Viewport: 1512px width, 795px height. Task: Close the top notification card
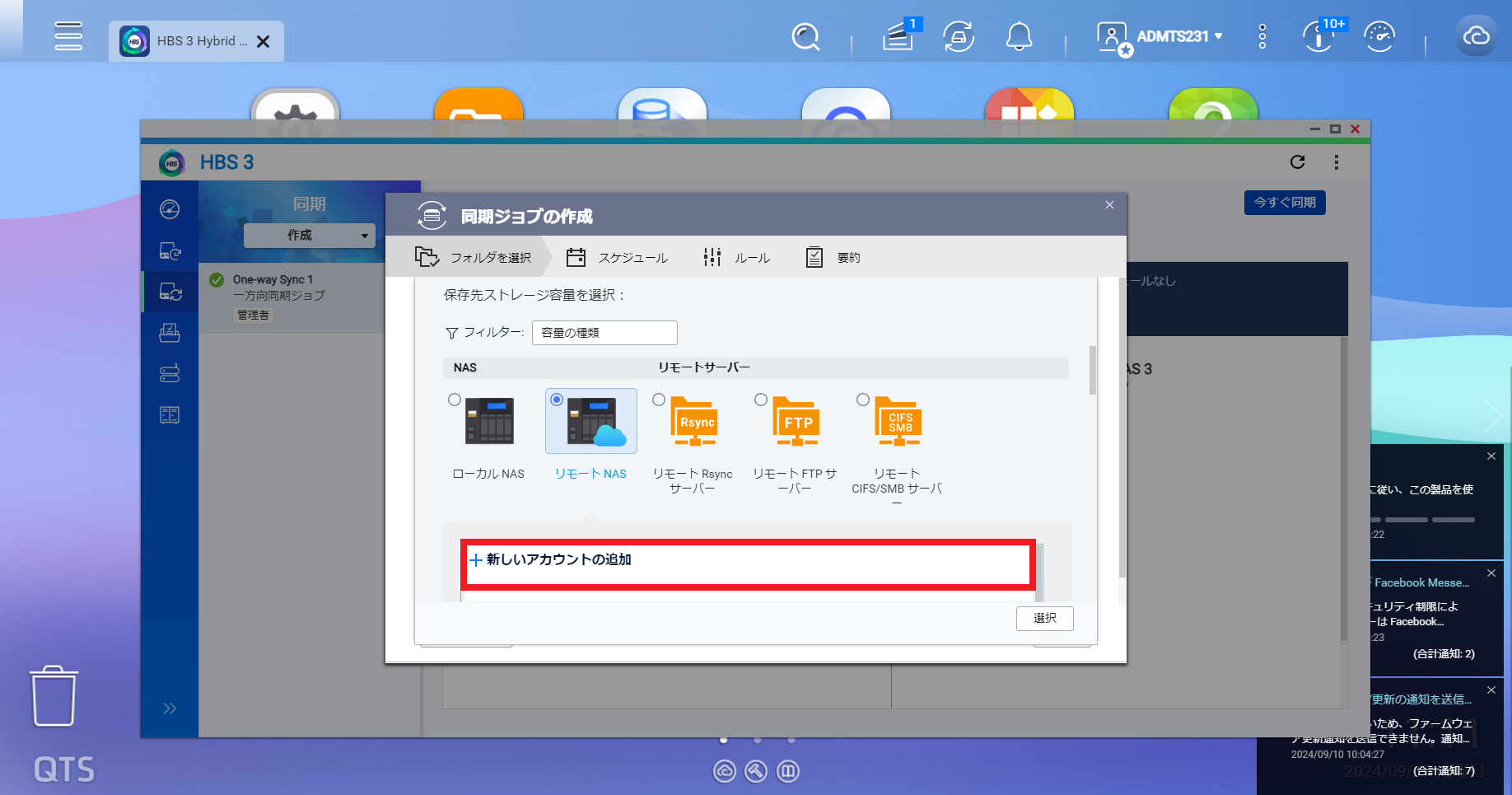pos(1491,456)
